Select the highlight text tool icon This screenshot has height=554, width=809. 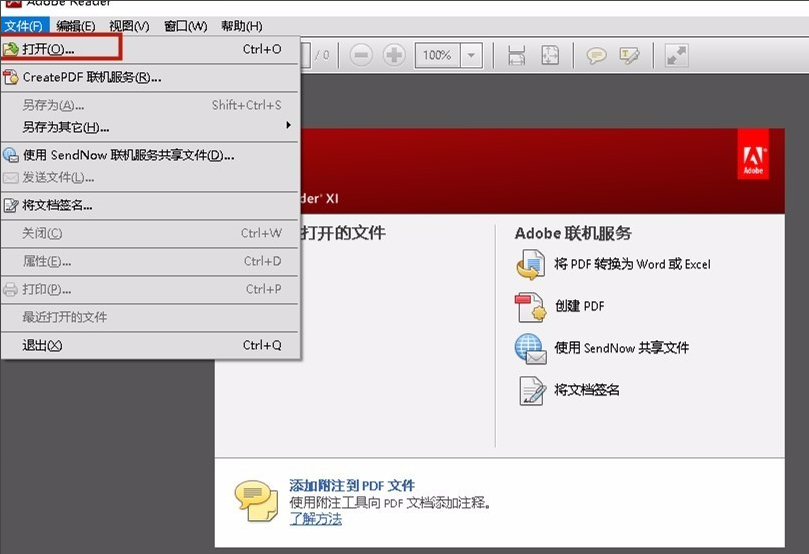629,55
